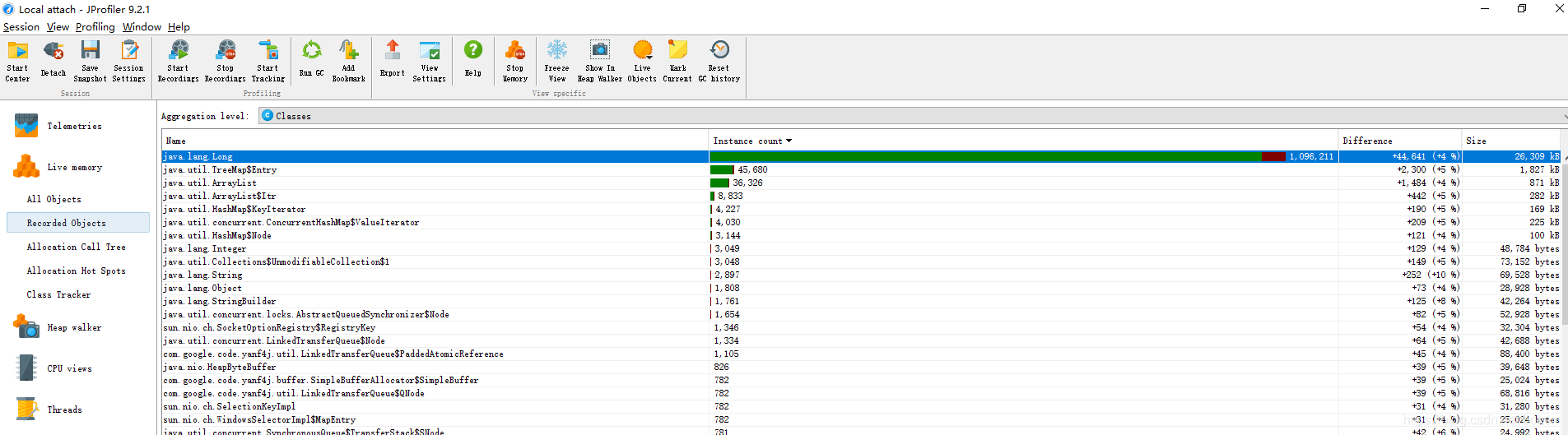Screen dimensions: 1568x435
Task: Sort by Name column header
Action: pyautogui.click(x=435, y=141)
